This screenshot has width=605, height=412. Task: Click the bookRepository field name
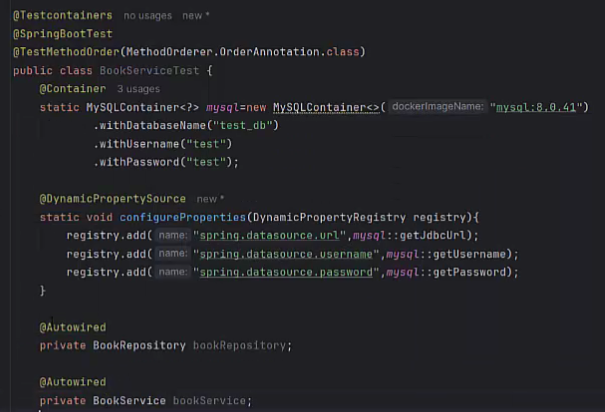(239, 345)
